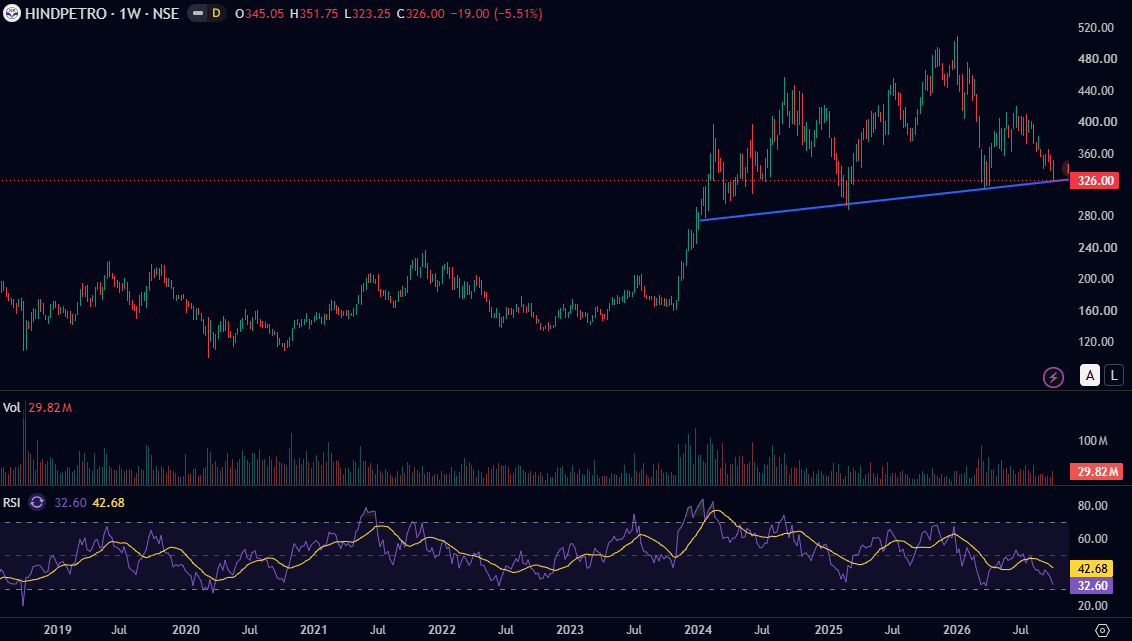Click the 2025 label on time axis
The image size is (1132, 641).
[829, 630]
